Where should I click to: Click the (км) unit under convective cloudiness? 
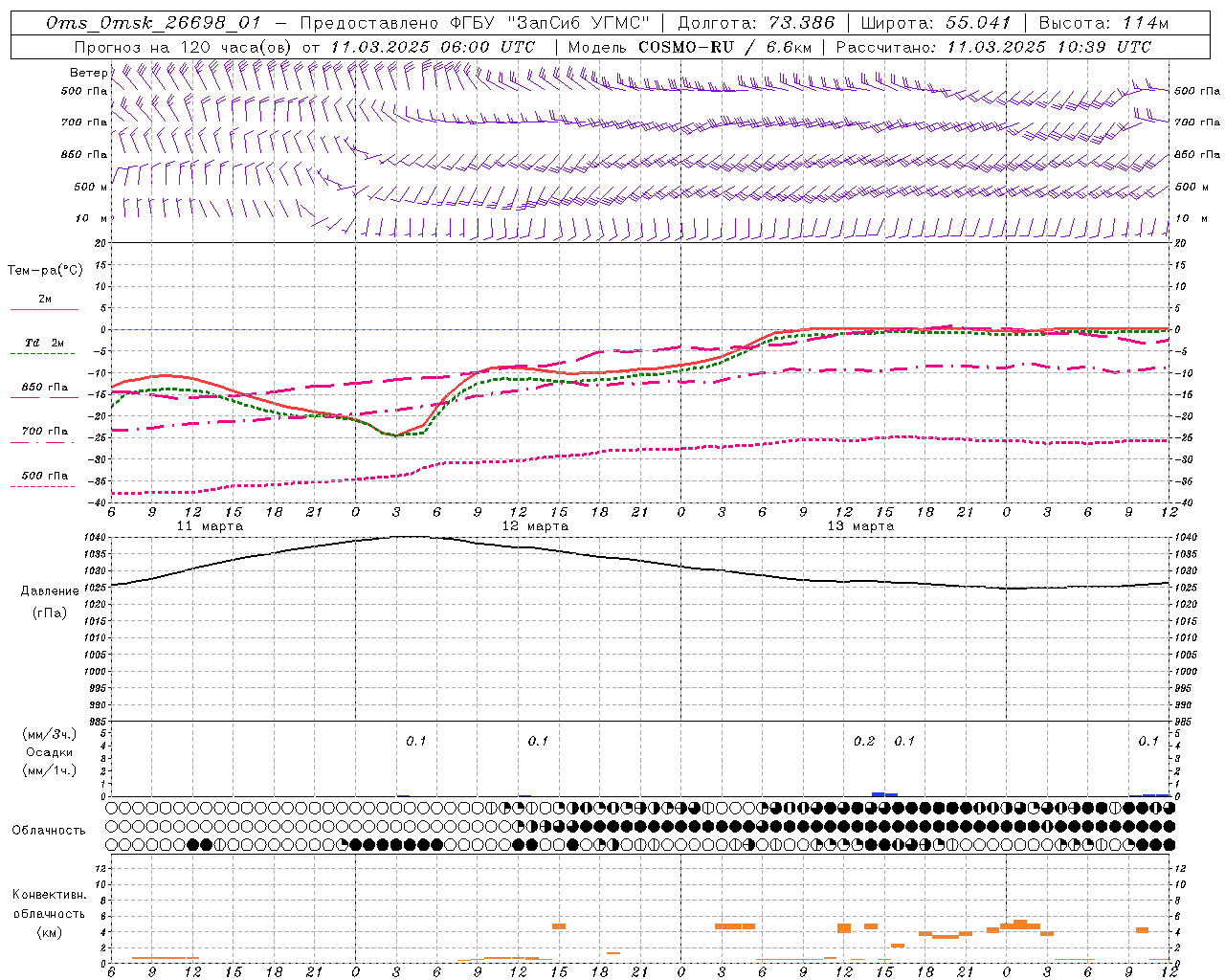50,932
